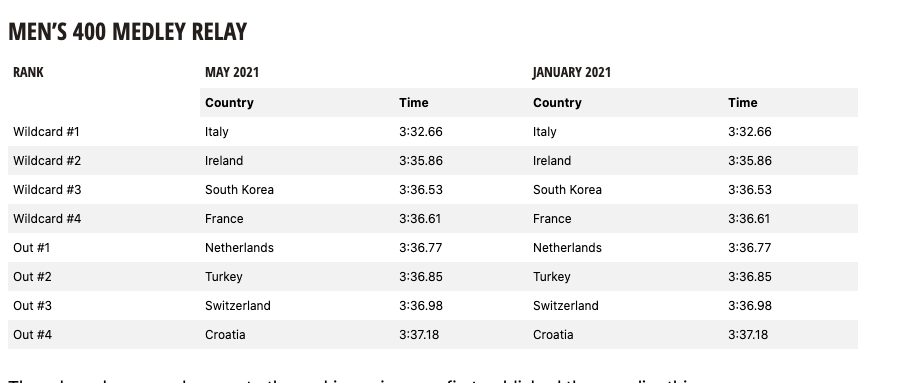
Task: Select Netherlands in the May 2021 column
Action: coord(239,248)
